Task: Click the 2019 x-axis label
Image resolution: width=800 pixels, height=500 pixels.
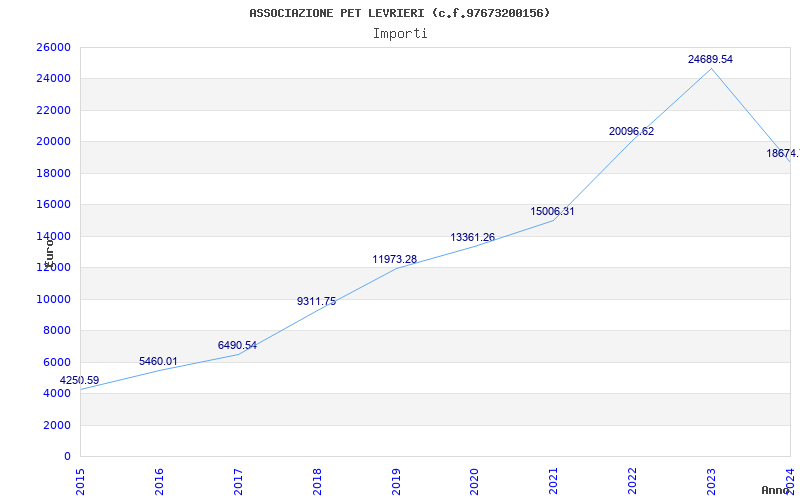Action: point(396,482)
